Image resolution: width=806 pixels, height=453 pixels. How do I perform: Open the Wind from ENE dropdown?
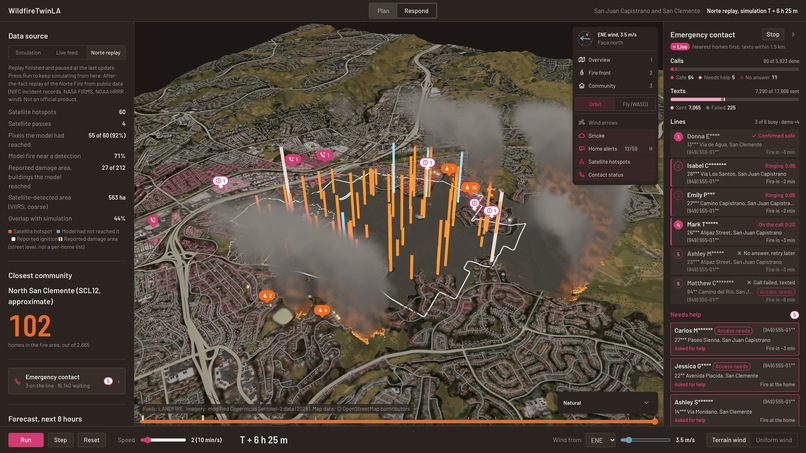600,440
